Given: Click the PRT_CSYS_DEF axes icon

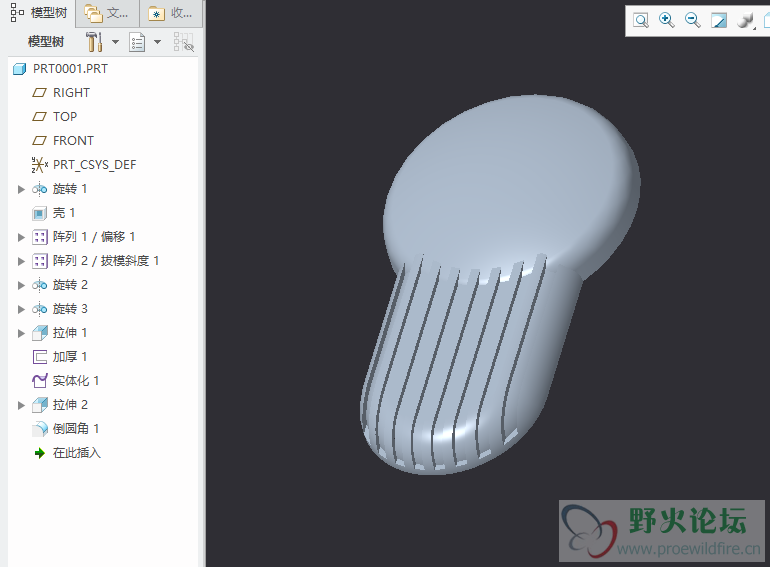Looking at the screenshot, I should point(39,165).
